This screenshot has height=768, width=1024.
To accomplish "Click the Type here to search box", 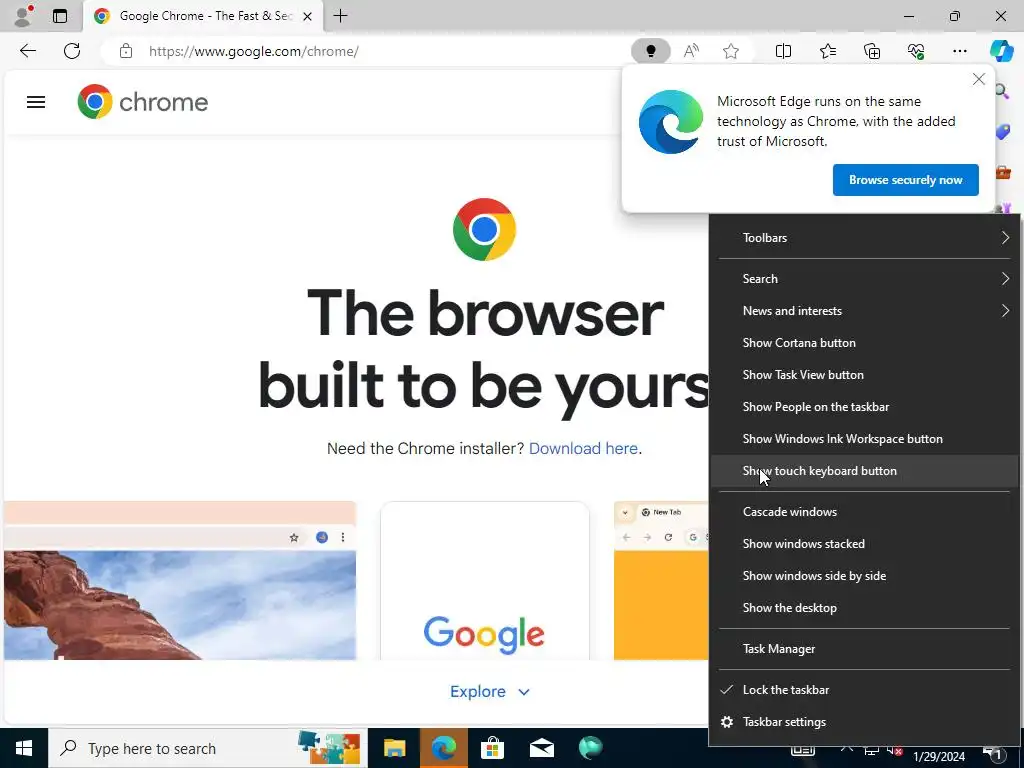I will (x=208, y=748).
